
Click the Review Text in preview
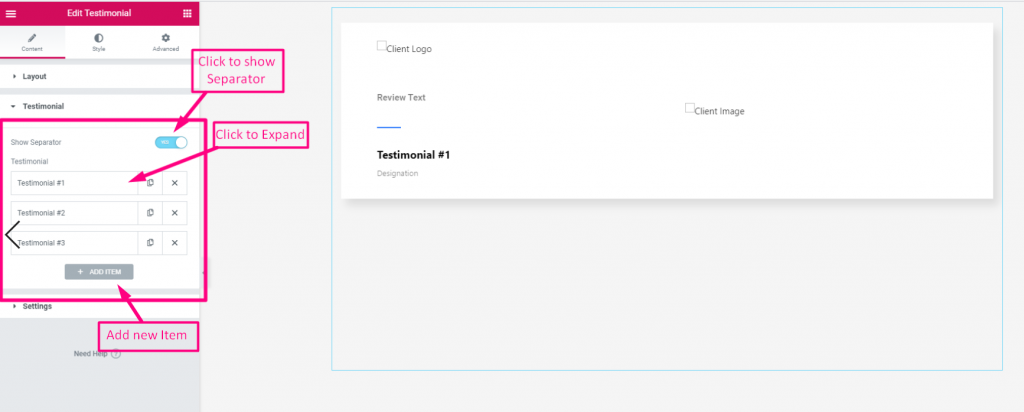click(401, 97)
